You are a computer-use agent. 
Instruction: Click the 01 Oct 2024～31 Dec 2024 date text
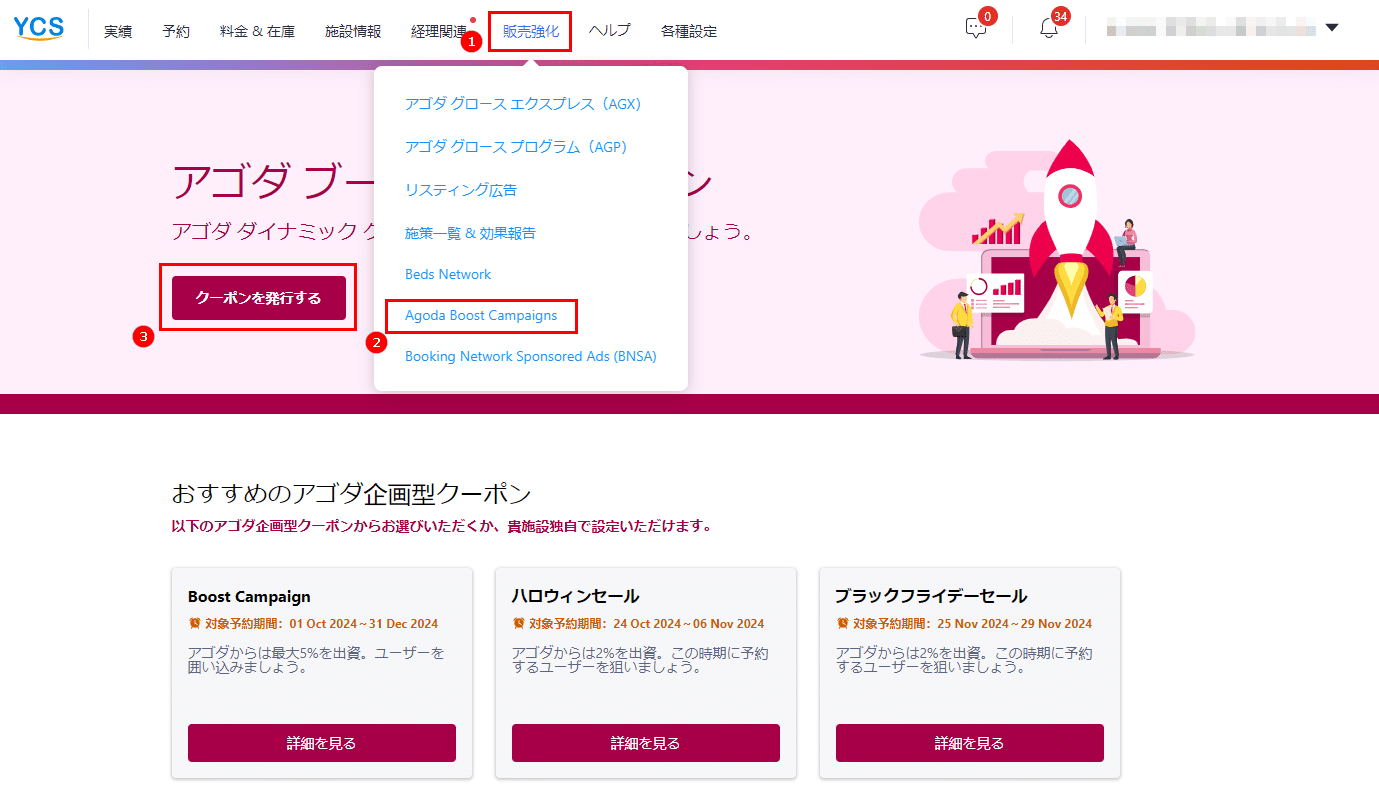coord(364,624)
